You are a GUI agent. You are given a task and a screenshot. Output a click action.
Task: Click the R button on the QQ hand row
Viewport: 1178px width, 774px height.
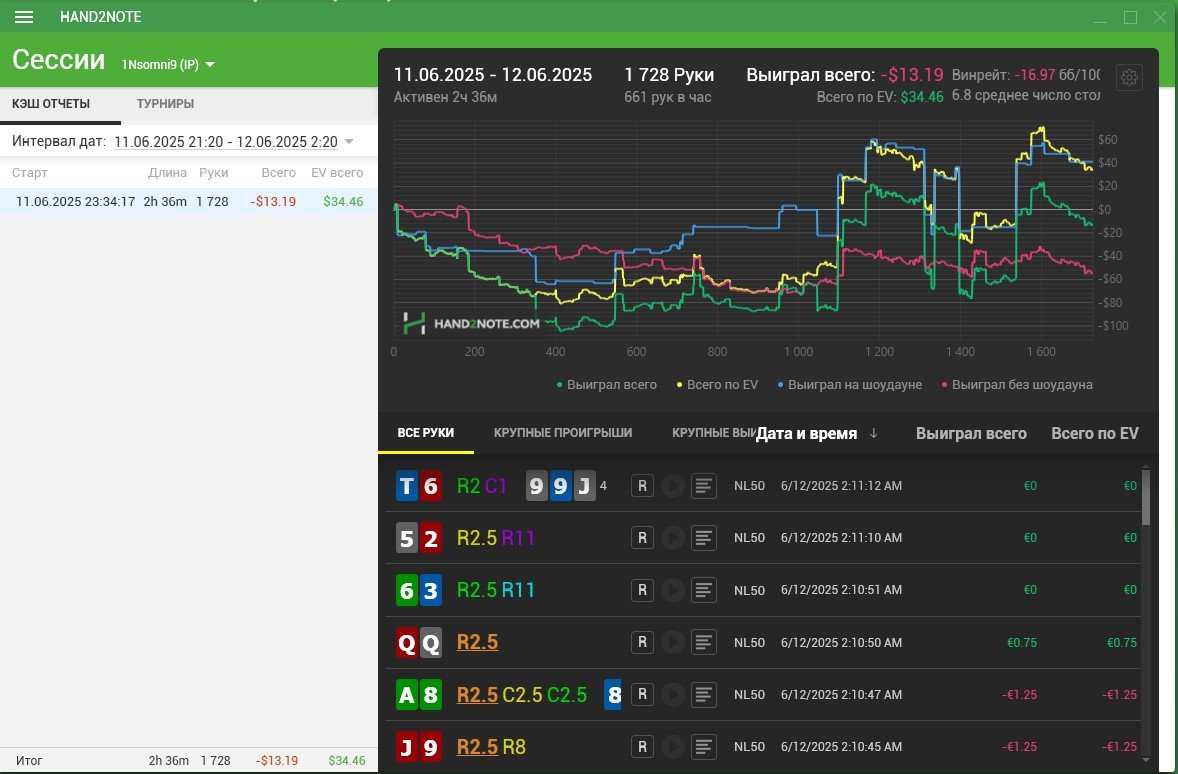click(x=642, y=642)
